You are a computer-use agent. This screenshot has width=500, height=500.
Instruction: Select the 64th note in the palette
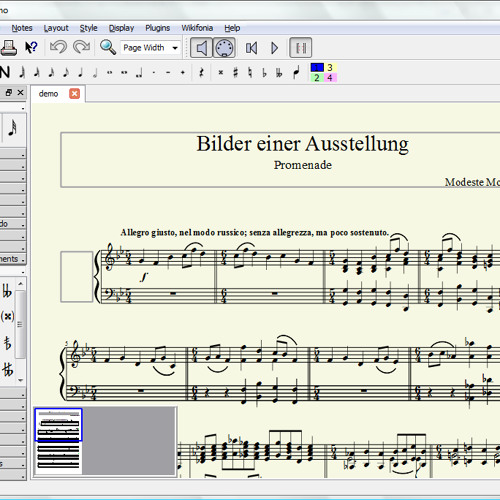13,128
